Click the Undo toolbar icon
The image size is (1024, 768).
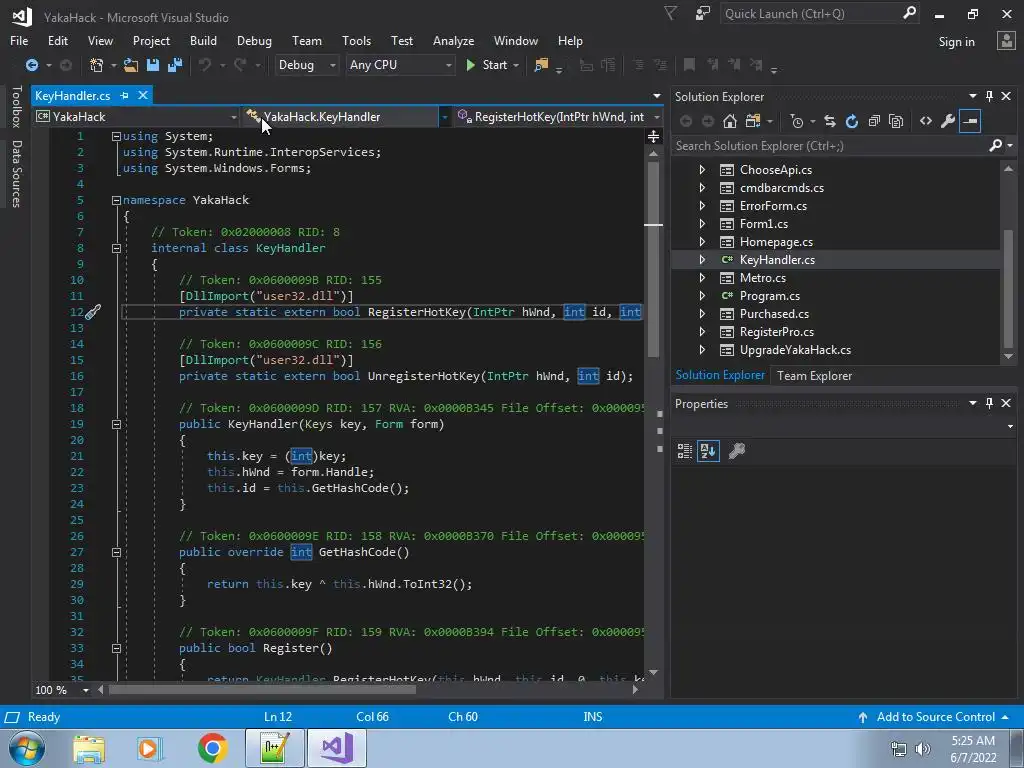tap(205, 65)
